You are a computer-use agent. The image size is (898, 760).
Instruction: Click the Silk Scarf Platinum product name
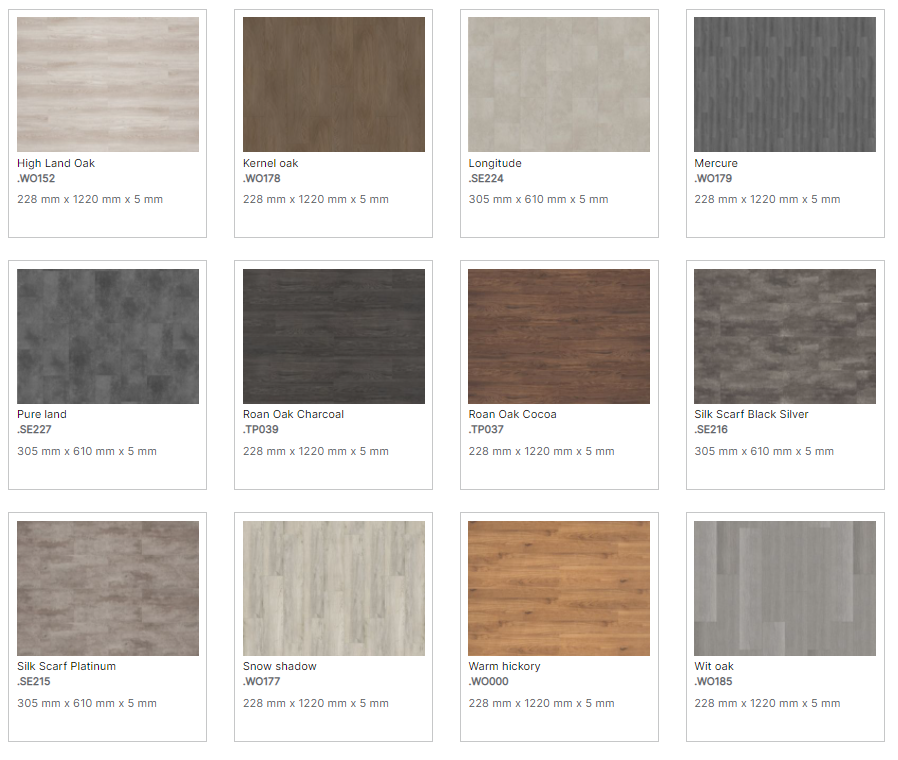point(66,666)
